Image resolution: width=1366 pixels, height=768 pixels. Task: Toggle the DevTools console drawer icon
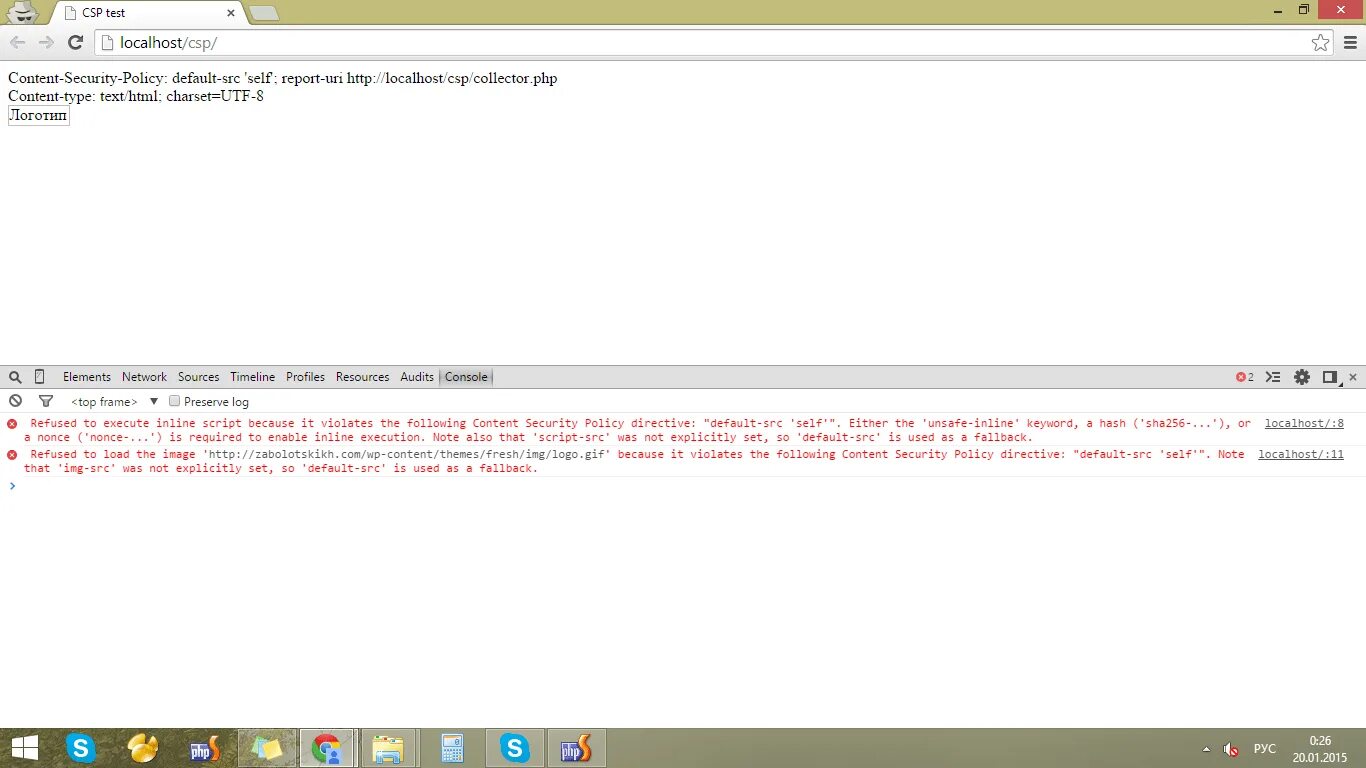[x=1273, y=377]
